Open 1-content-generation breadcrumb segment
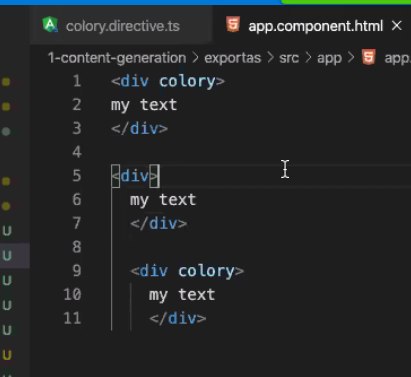 (x=117, y=58)
